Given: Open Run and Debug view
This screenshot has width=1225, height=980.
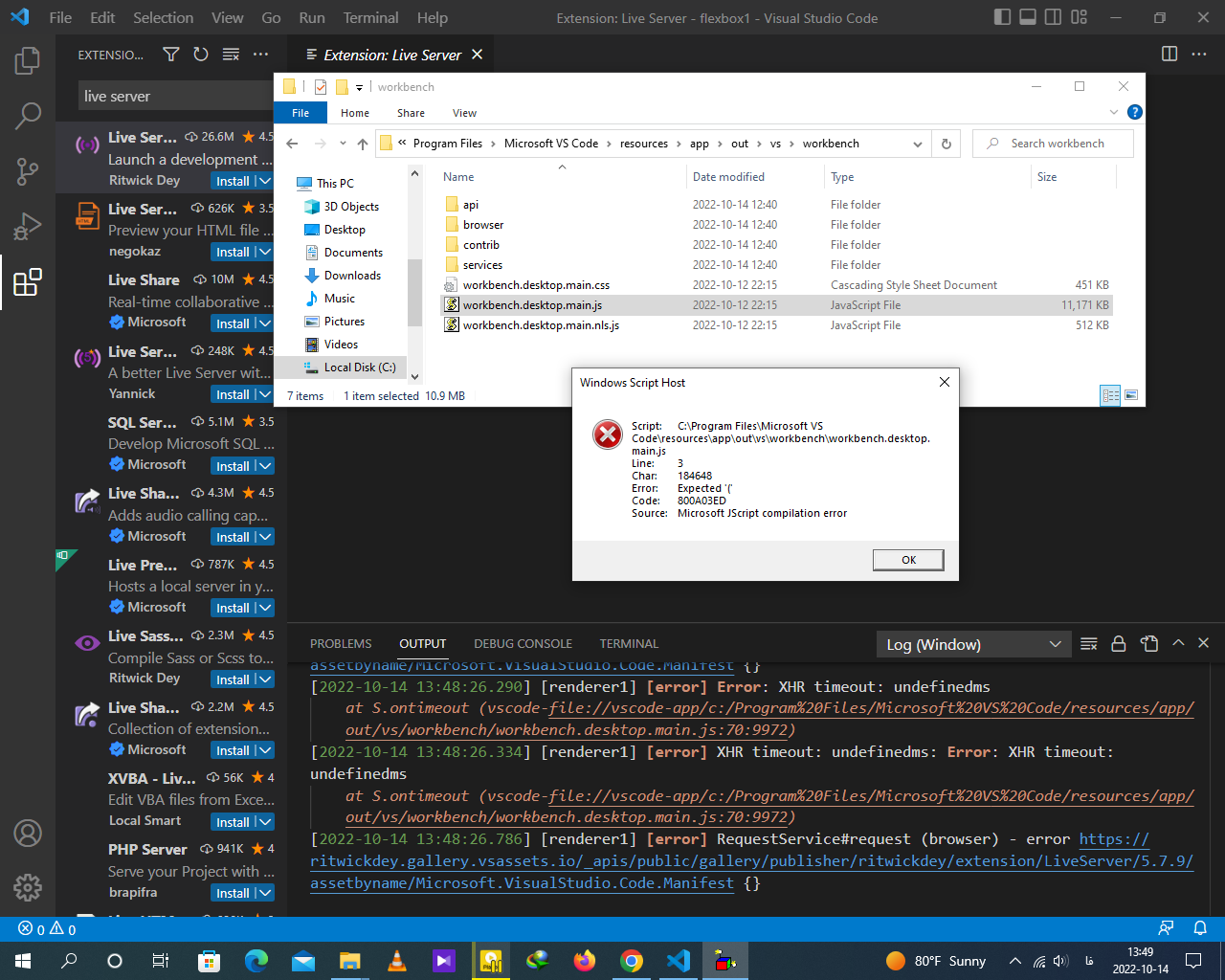Looking at the screenshot, I should tap(28, 227).
